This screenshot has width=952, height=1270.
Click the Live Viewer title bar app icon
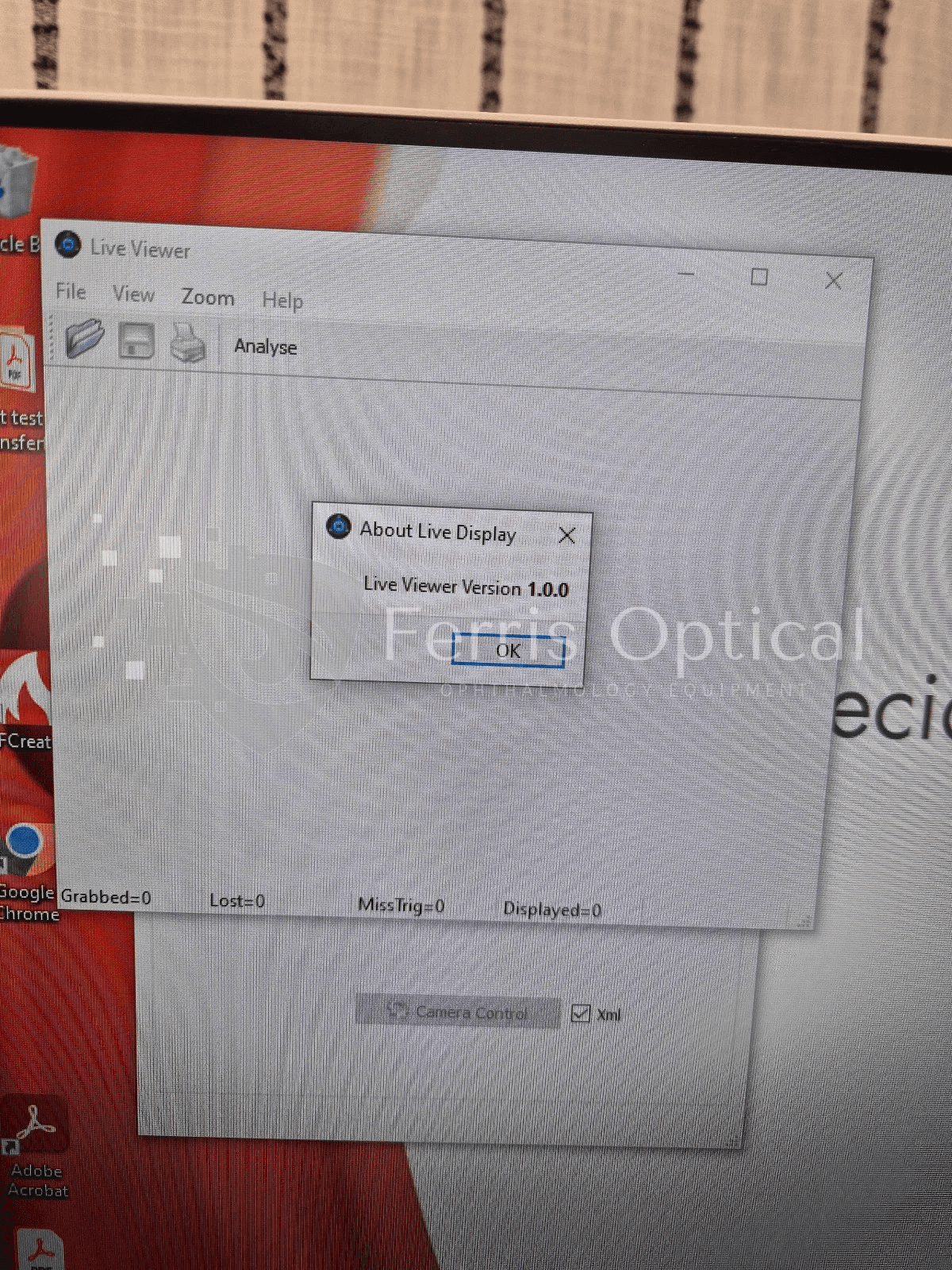[68, 244]
